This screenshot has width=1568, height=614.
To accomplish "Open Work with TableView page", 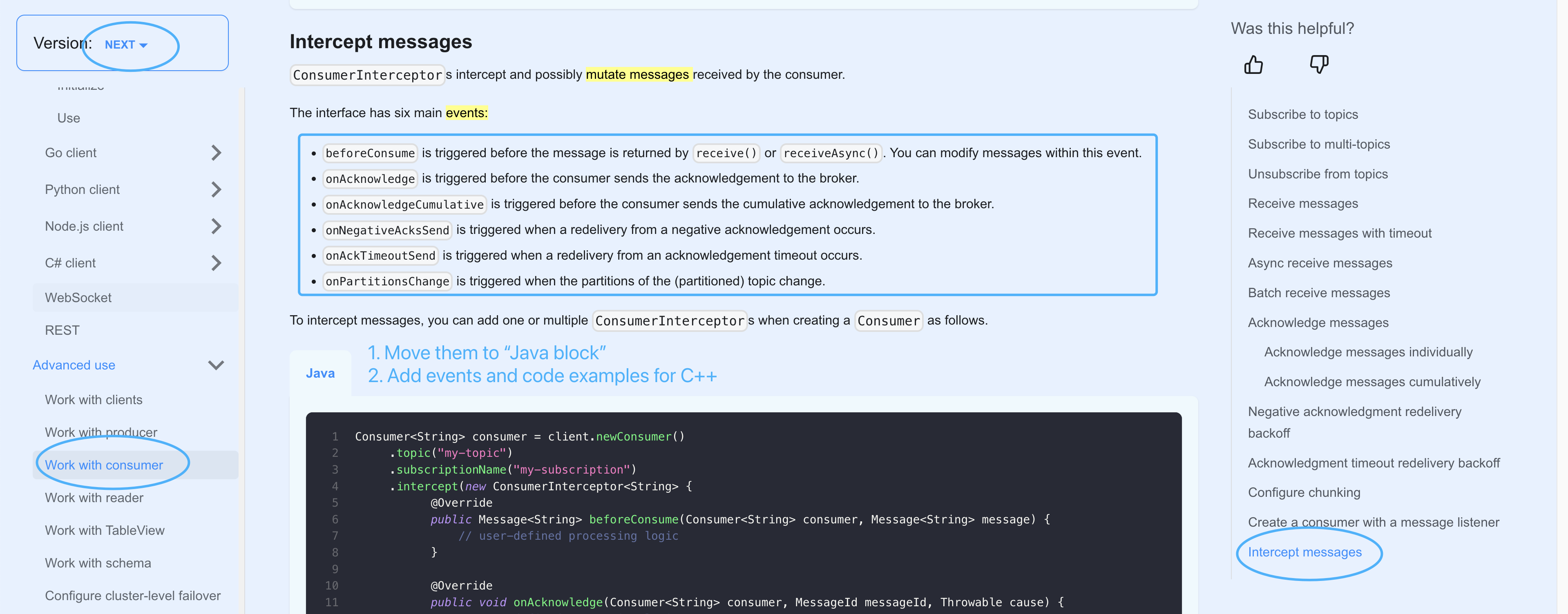I will click(105, 530).
